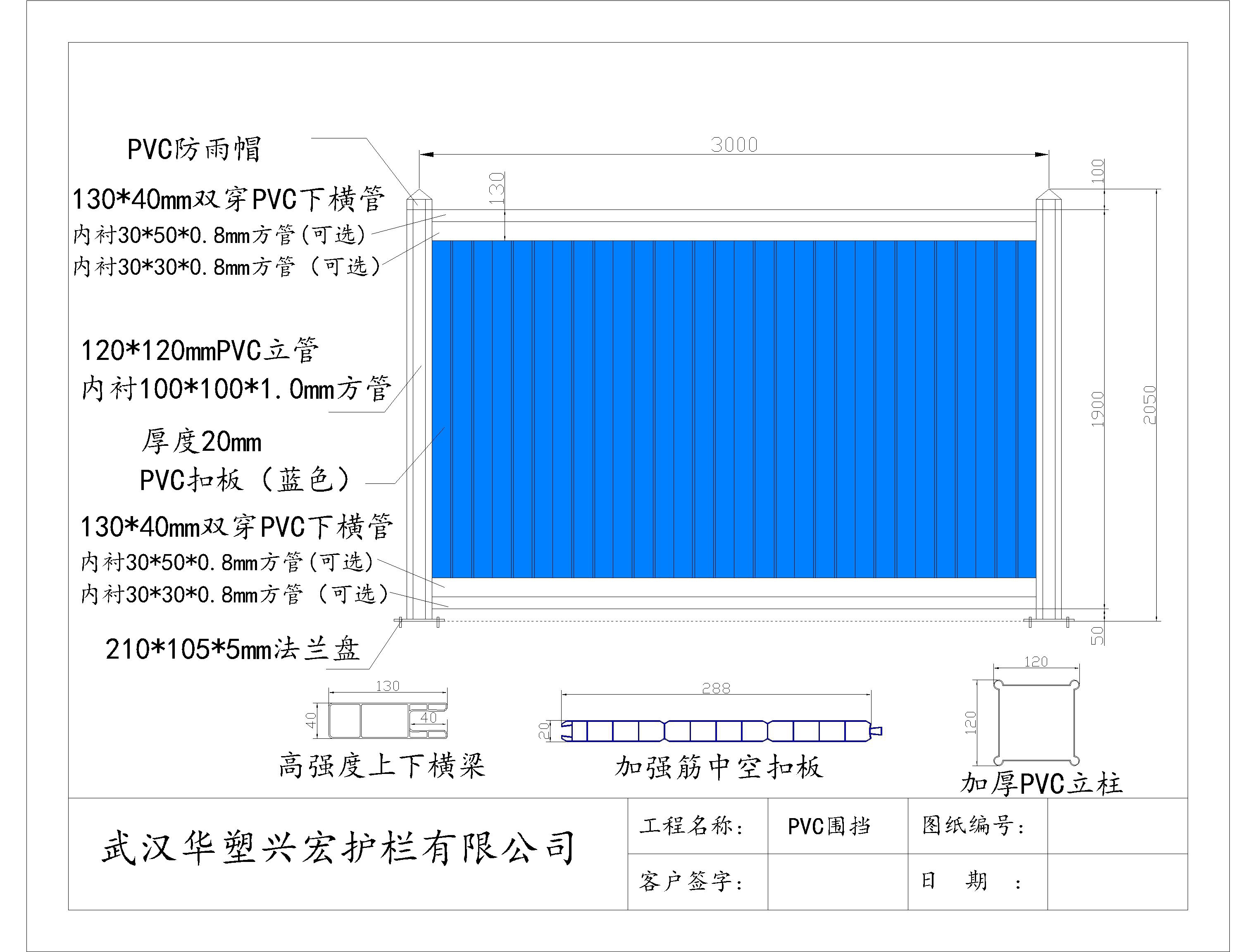Screen dimensions: 1255x952
Task: Click the right flange plate at post base
Action: tap(1048, 621)
